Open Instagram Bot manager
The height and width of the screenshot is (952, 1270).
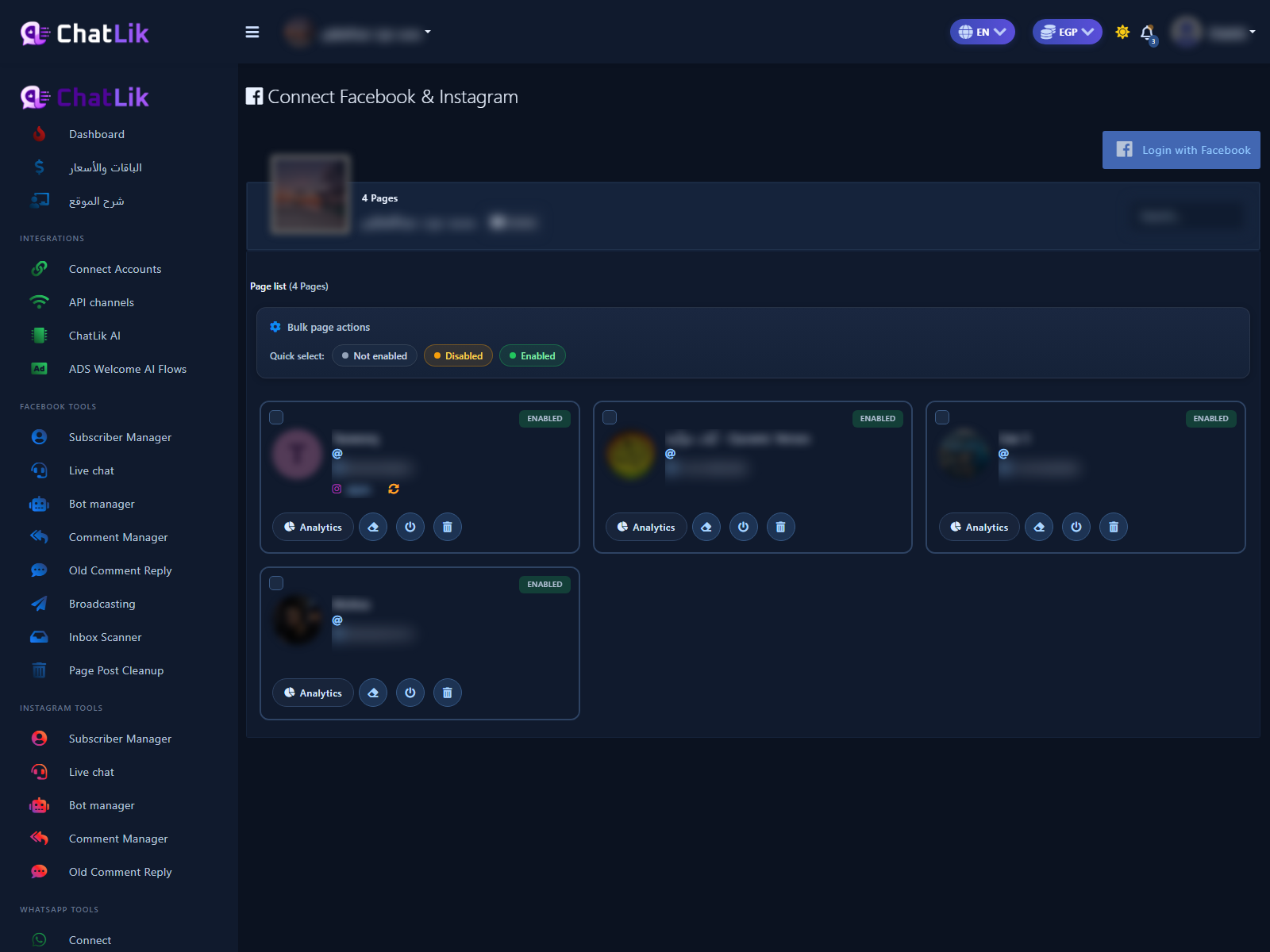(102, 805)
